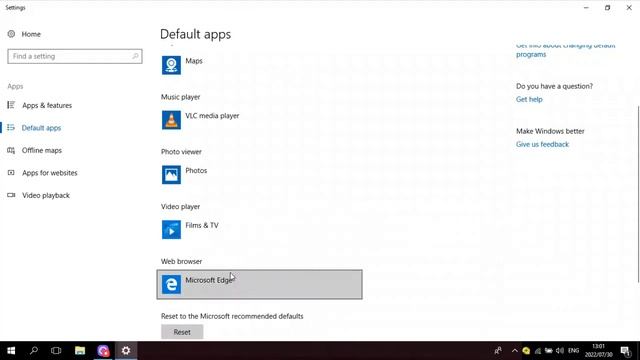Click the yellow tray notification icon
Image resolution: width=640 pixels, height=360 pixels.
(526, 351)
